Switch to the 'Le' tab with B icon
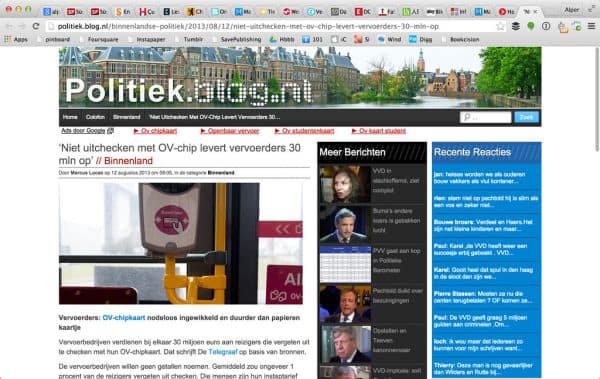The width and height of the screenshot is (600, 379). point(171,12)
